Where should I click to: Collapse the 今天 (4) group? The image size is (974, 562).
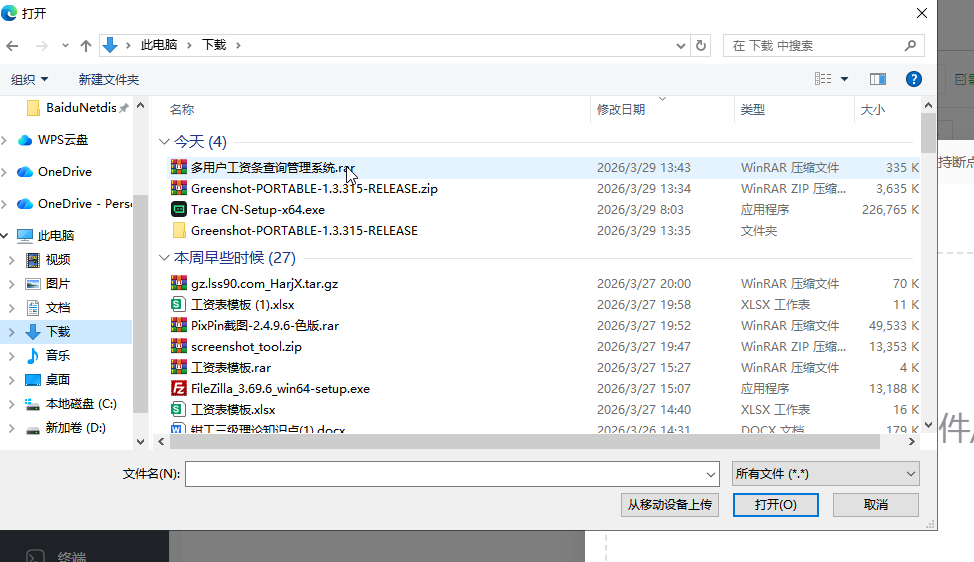164,142
